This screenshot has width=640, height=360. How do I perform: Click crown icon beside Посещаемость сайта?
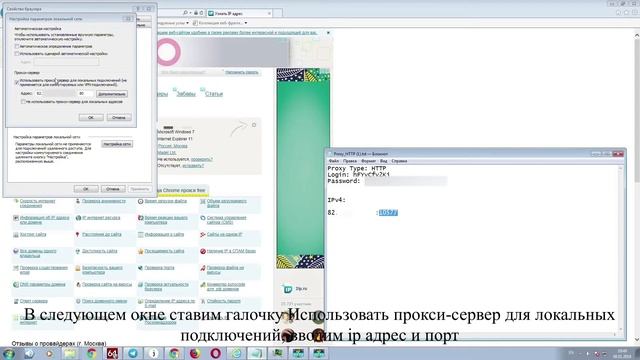[x=140, y=251]
